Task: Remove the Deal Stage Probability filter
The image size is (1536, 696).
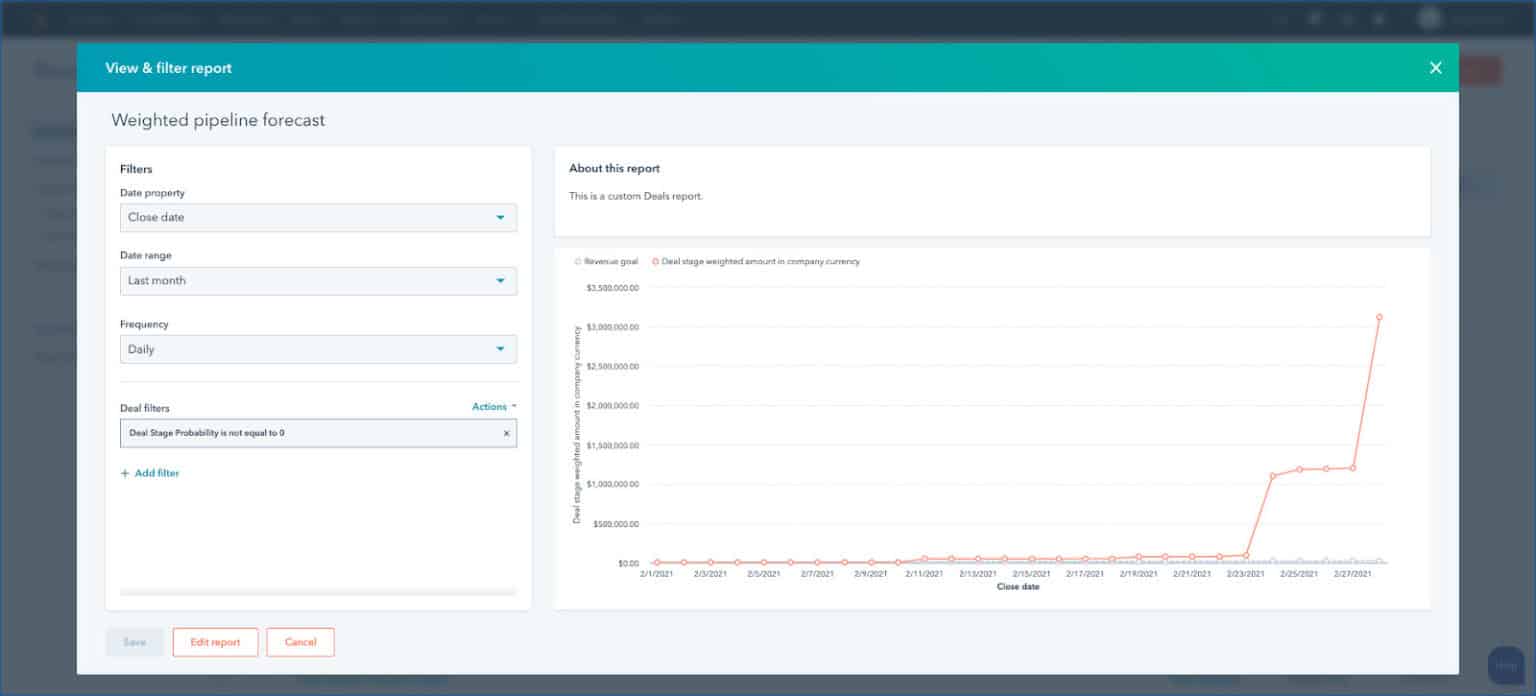Action: point(506,433)
